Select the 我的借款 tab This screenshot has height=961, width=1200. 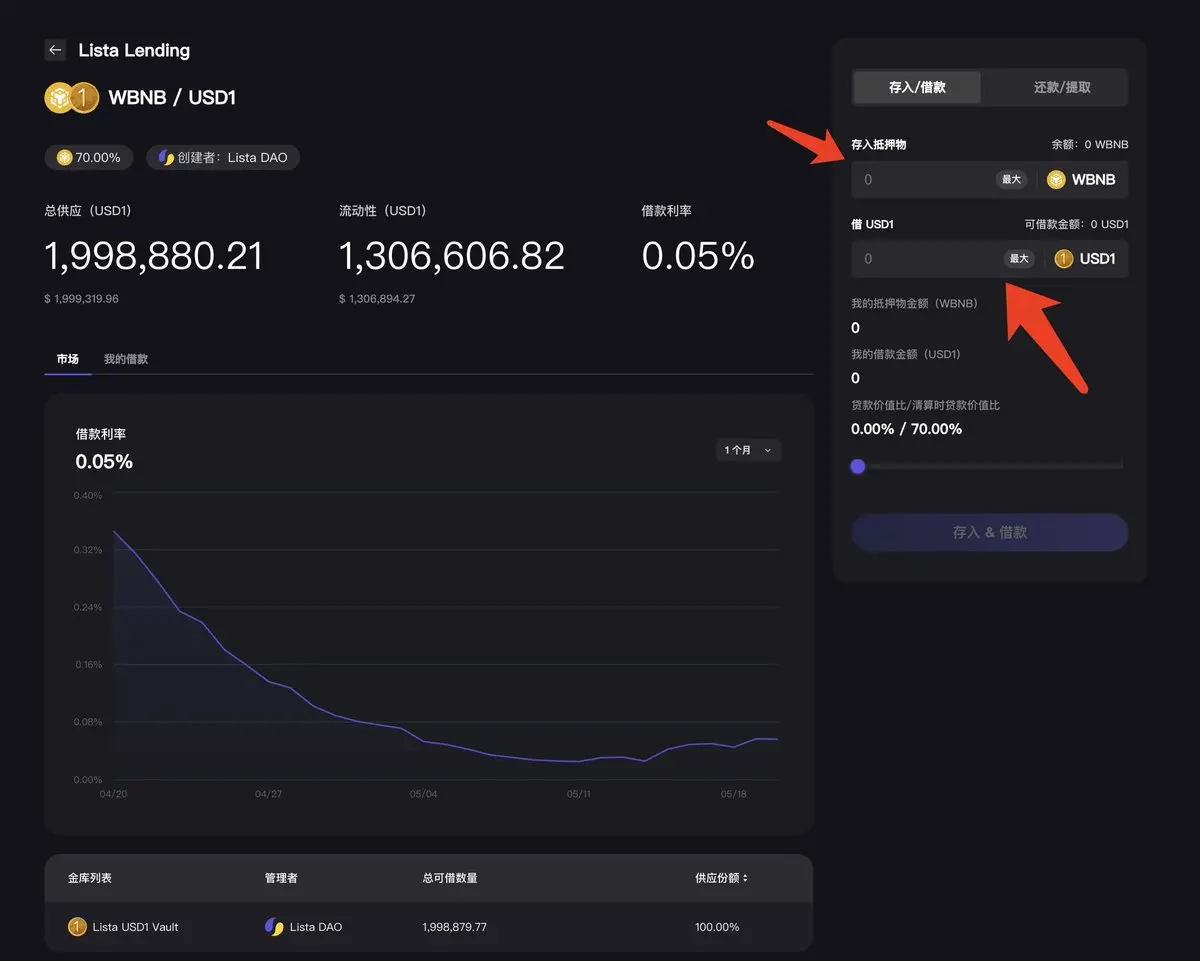pos(126,359)
